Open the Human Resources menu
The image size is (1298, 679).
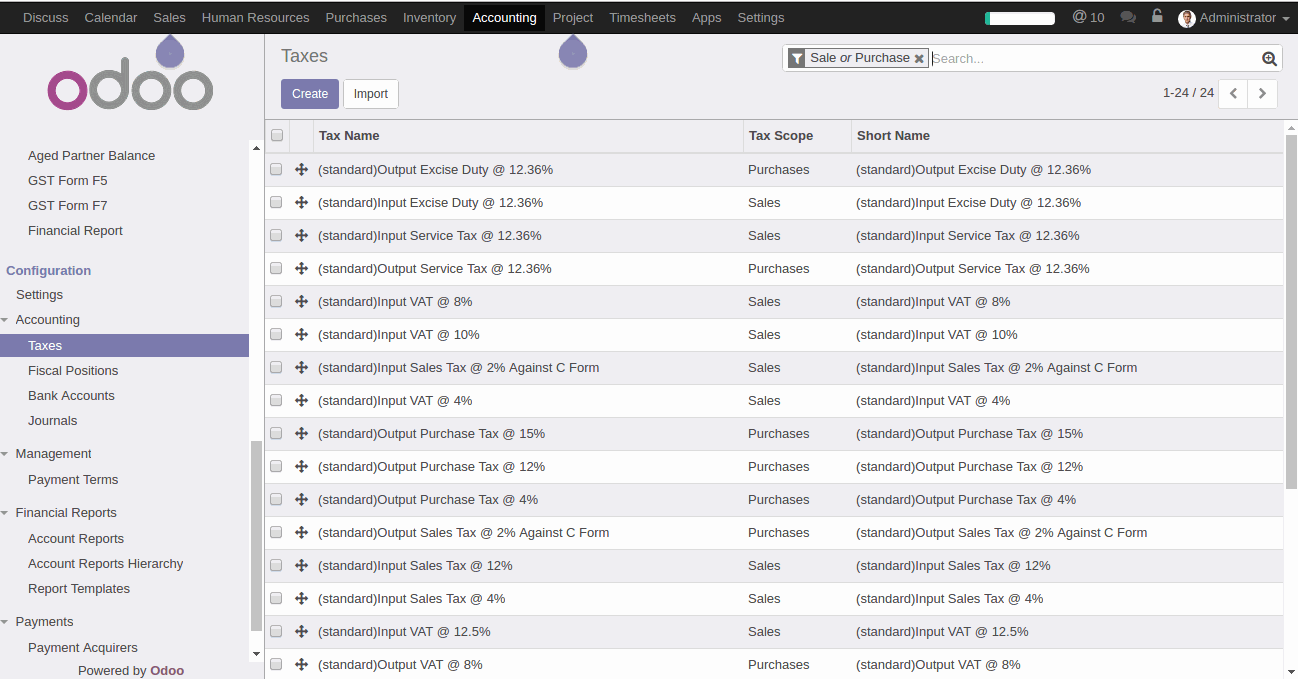tap(256, 17)
